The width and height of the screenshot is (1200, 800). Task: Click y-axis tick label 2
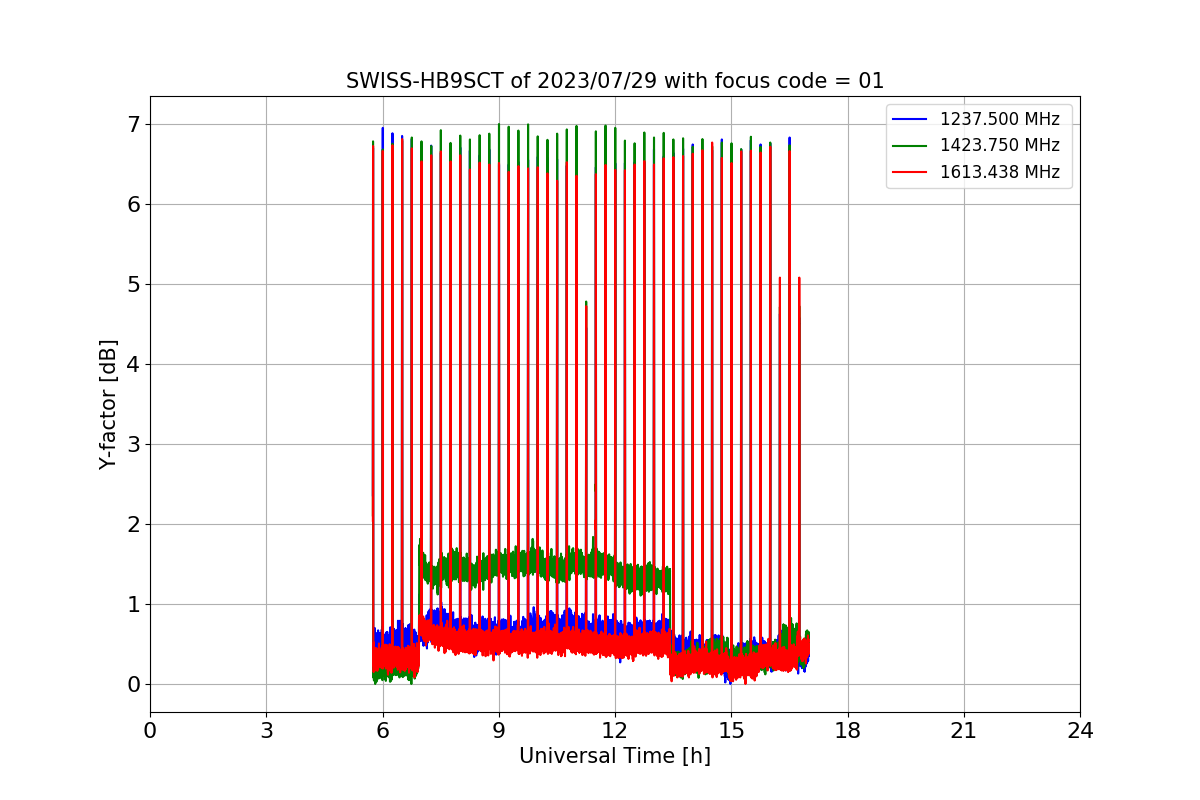click(x=133, y=525)
